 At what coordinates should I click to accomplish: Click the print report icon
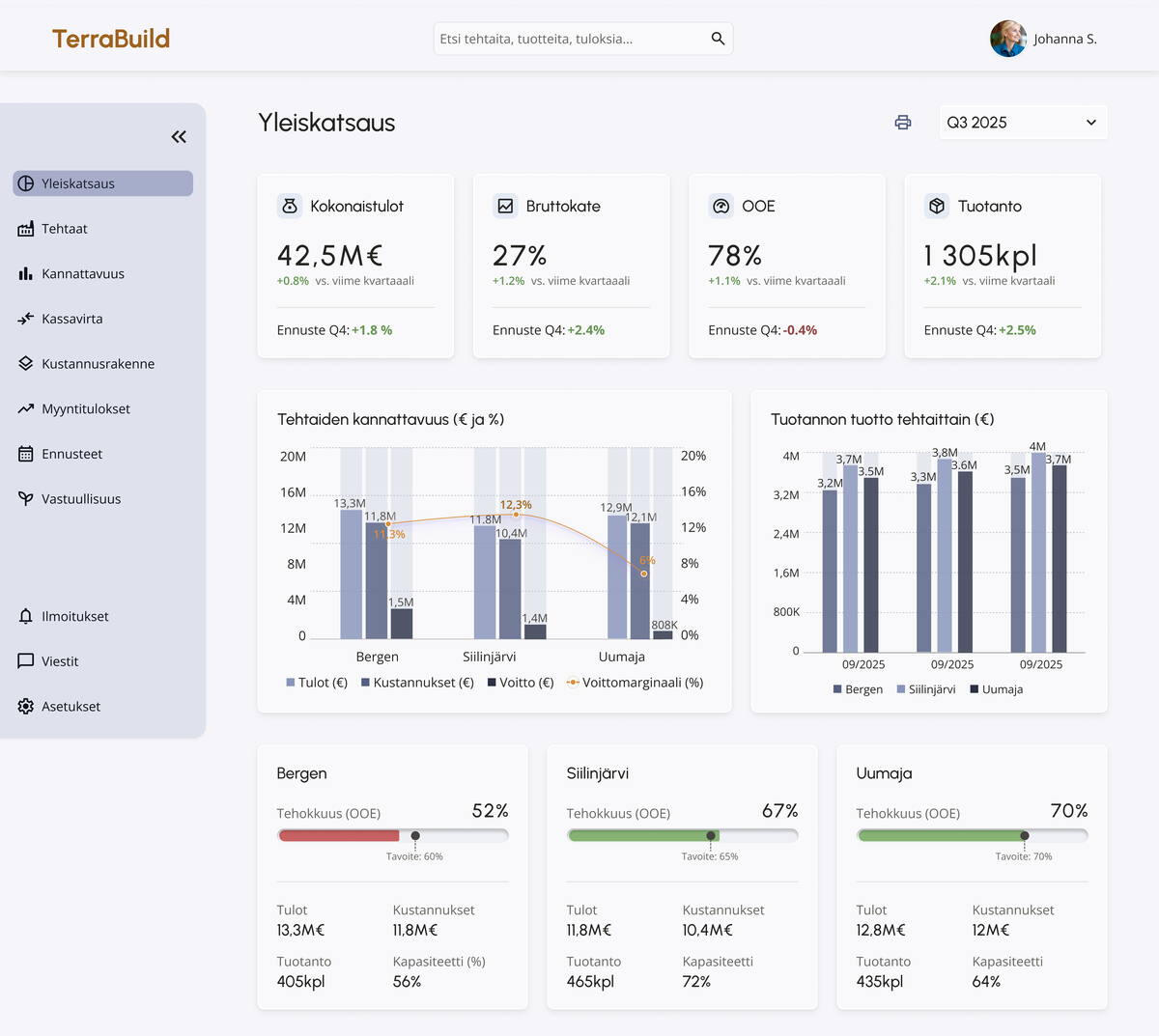903,123
